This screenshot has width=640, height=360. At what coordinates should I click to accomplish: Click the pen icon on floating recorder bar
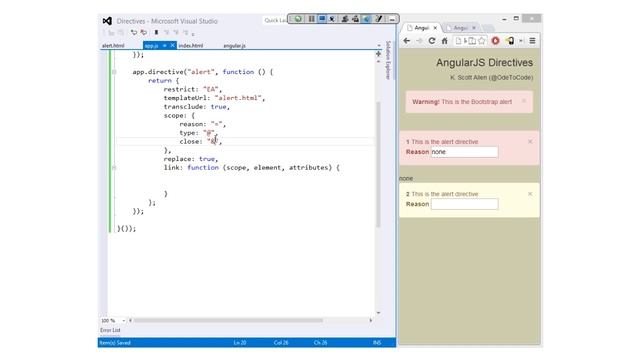[378, 19]
